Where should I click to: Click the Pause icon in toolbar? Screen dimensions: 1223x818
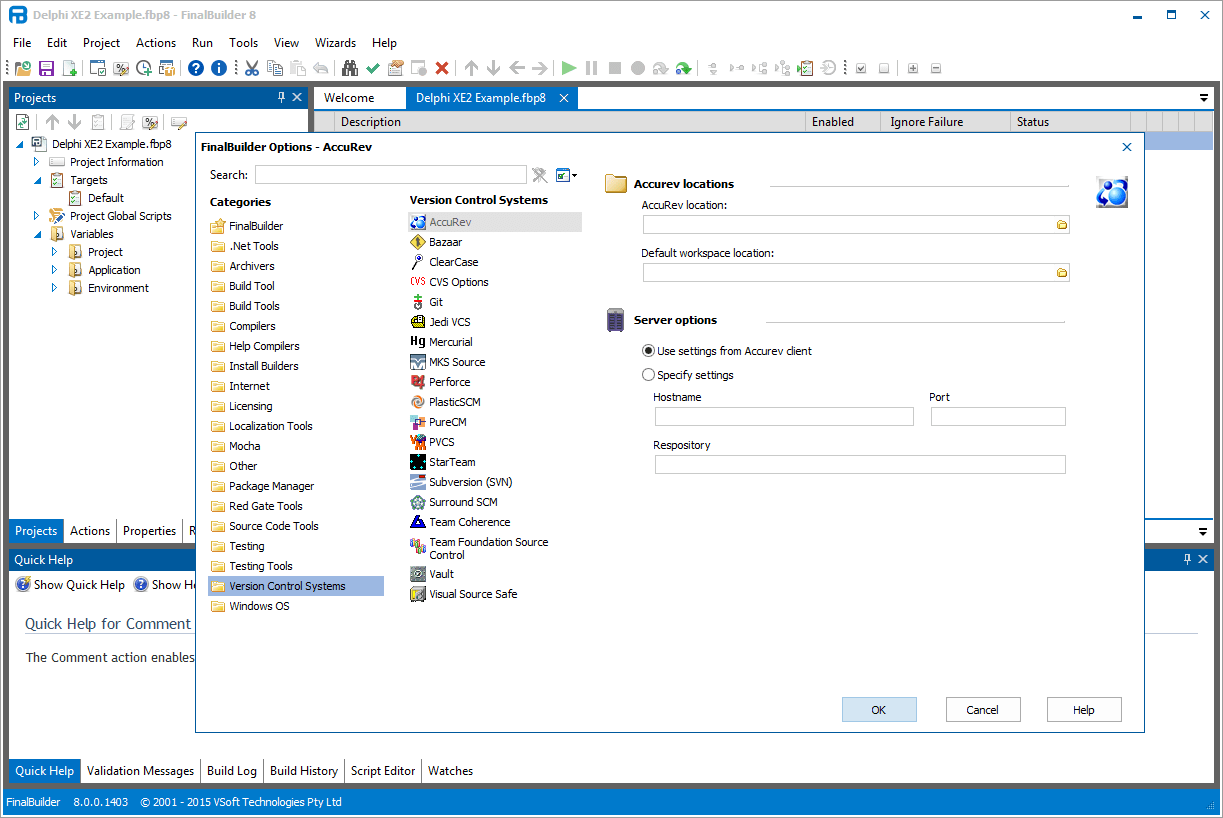[x=592, y=68]
